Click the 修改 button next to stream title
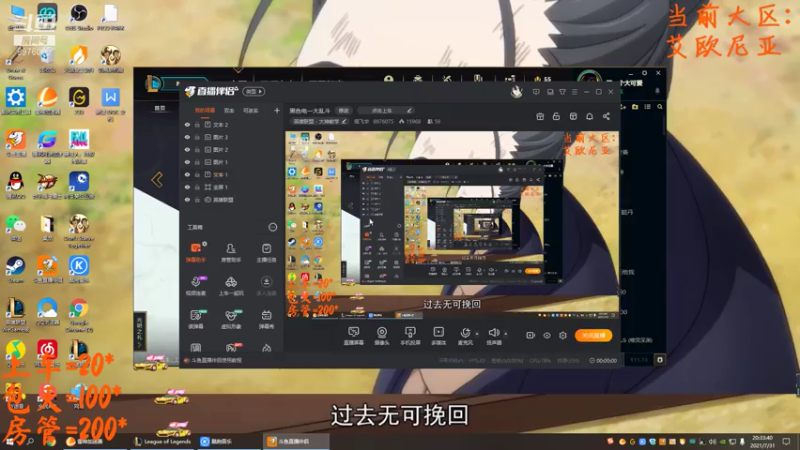The width and height of the screenshot is (800, 450). coord(344,110)
